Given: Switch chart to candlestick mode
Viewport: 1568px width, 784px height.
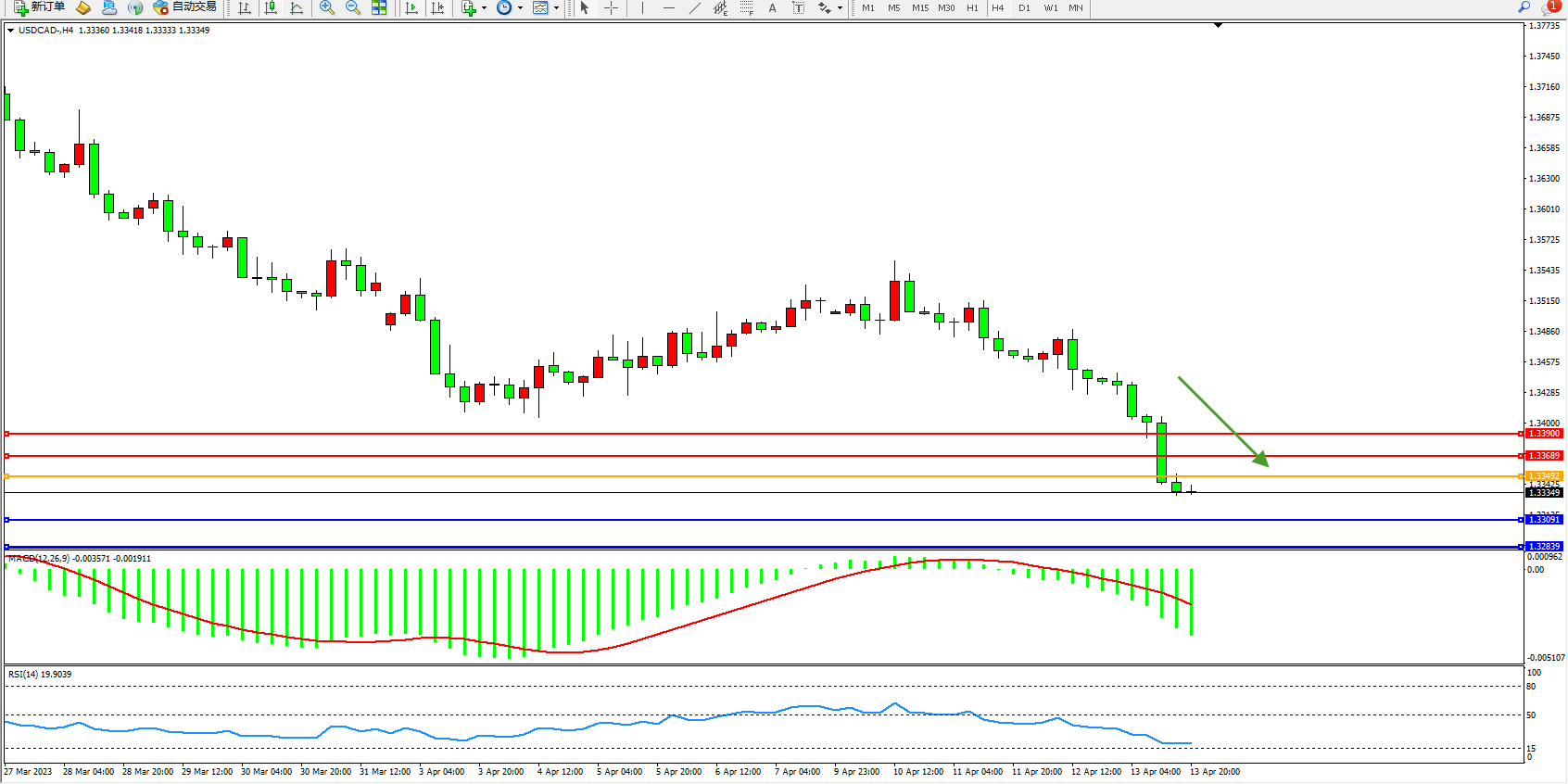Looking at the screenshot, I should (x=271, y=7).
